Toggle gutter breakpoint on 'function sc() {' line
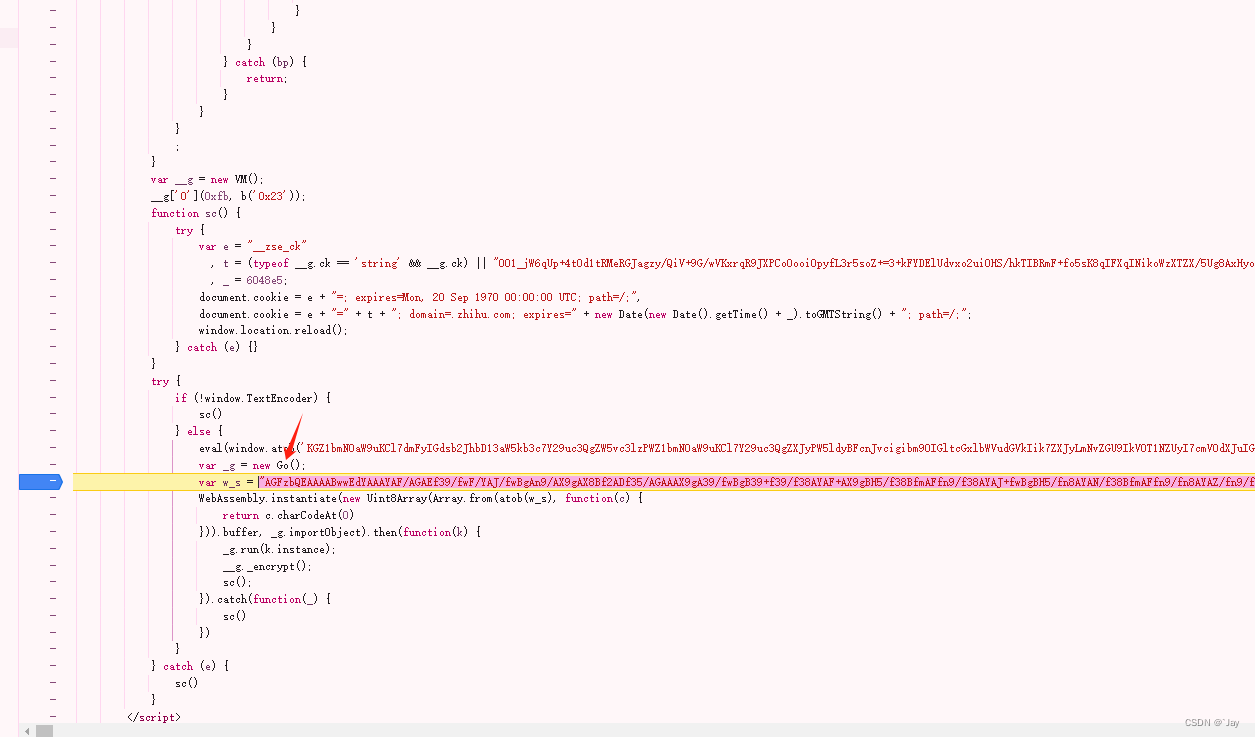The height and width of the screenshot is (737, 1255). tap(53, 213)
